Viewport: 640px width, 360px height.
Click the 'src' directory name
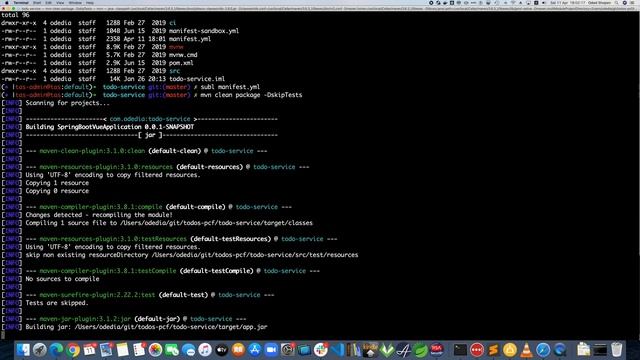pos(174,71)
